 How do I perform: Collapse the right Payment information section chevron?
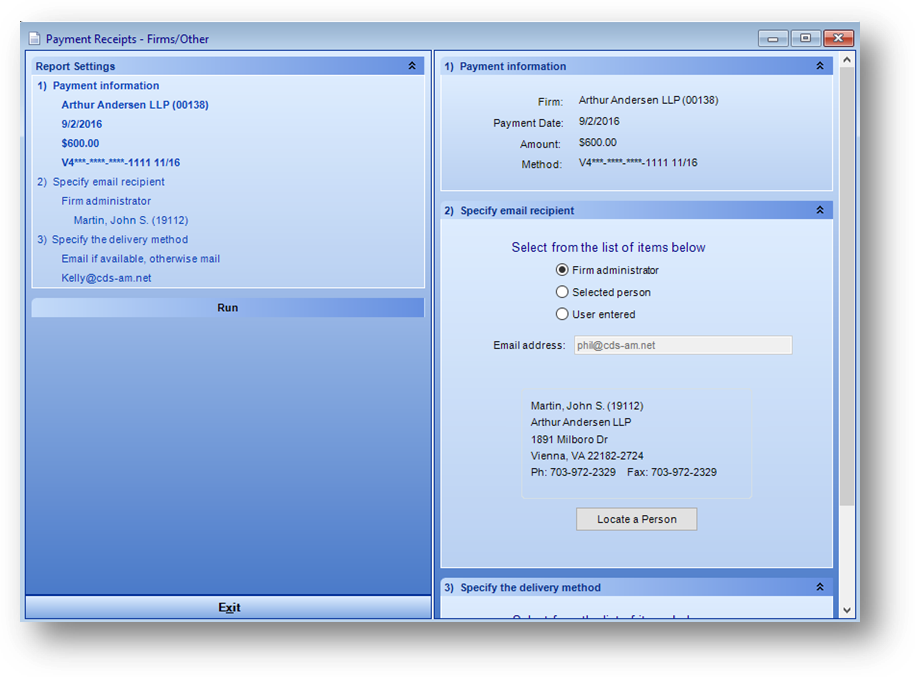tap(820, 66)
